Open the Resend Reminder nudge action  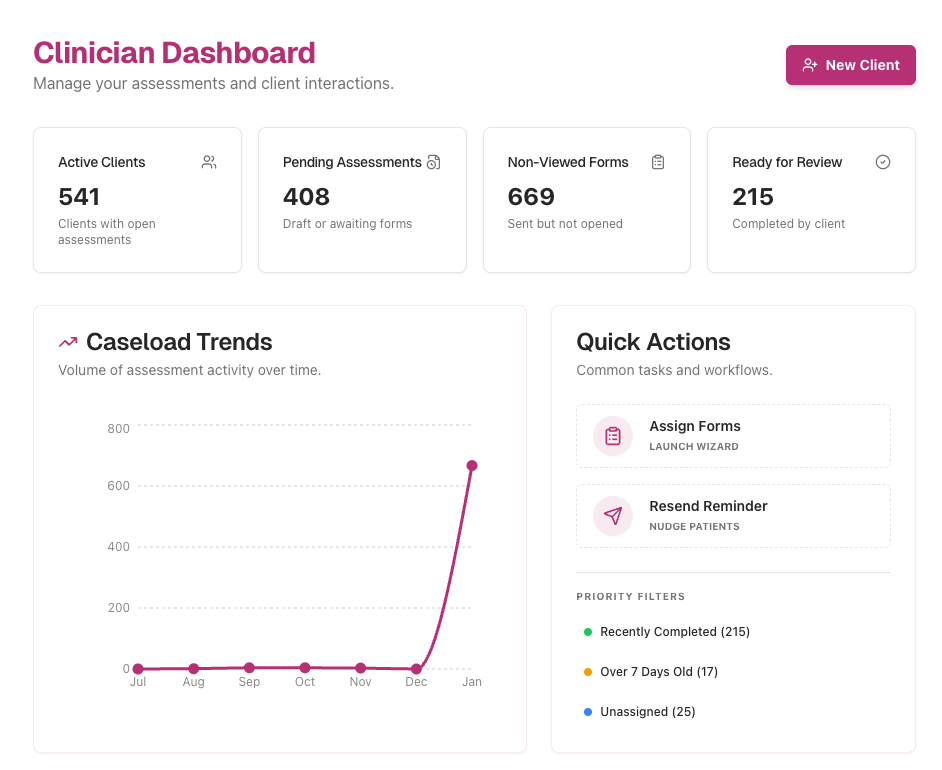pyautogui.click(x=733, y=516)
